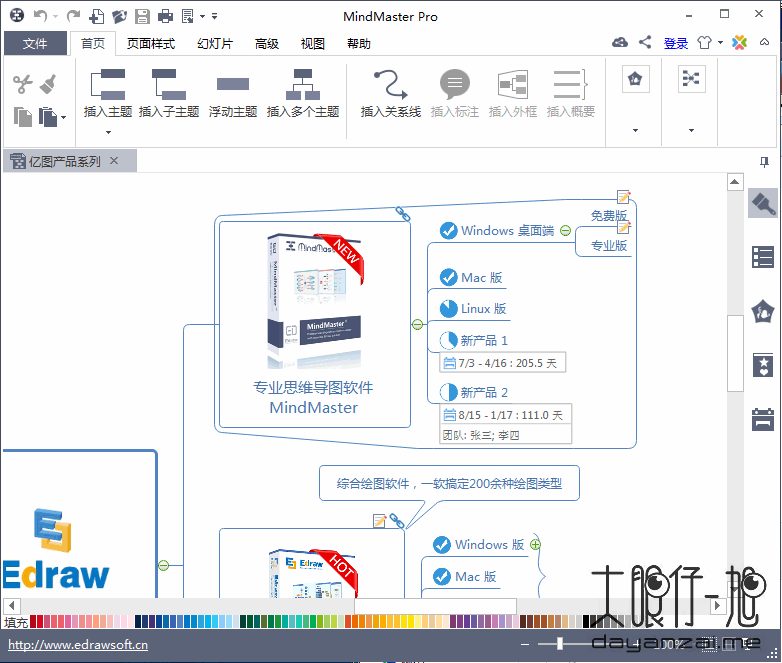Open the outline list side panel icon
The height and width of the screenshot is (663, 782).
pyautogui.click(x=763, y=257)
